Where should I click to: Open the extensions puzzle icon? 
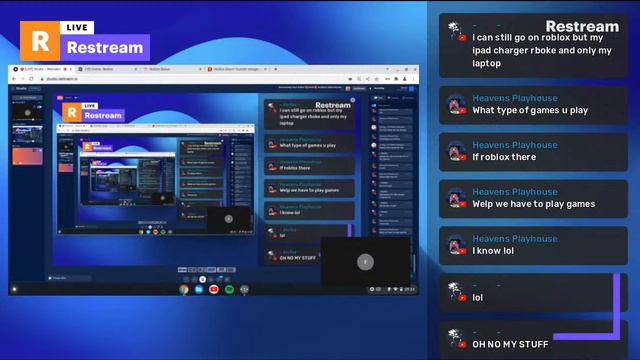coord(396,79)
